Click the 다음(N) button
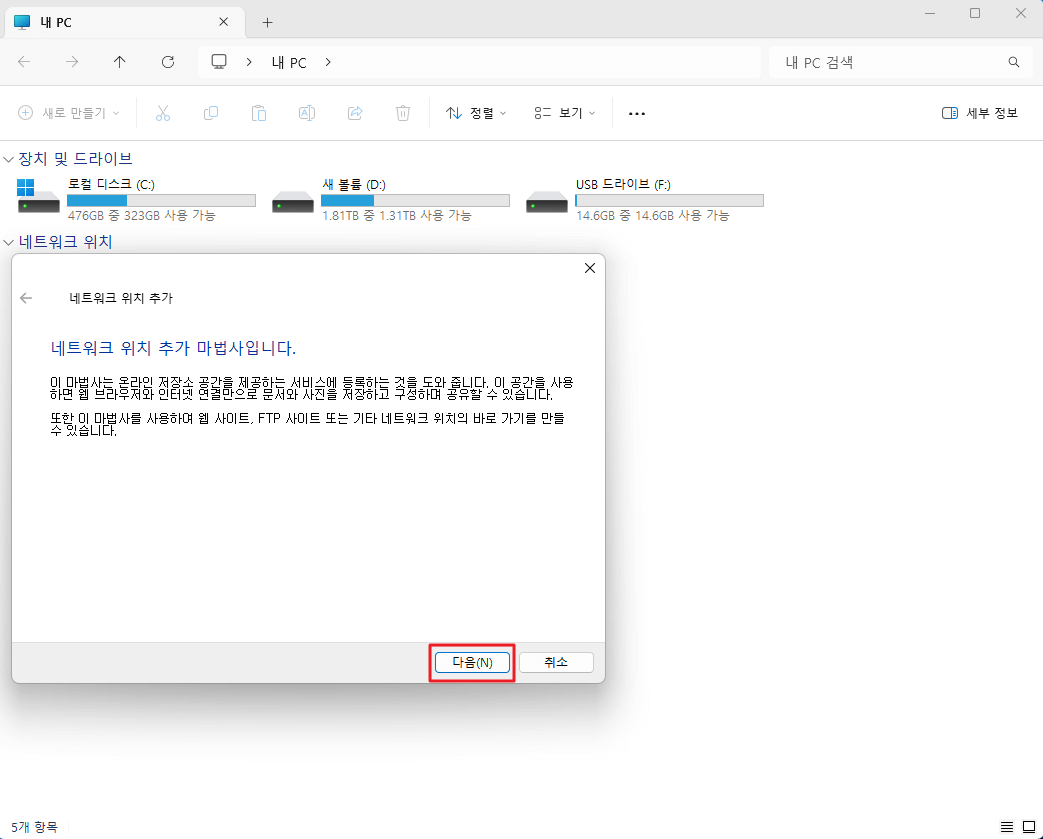The width and height of the screenshot is (1043, 839). [x=472, y=663]
